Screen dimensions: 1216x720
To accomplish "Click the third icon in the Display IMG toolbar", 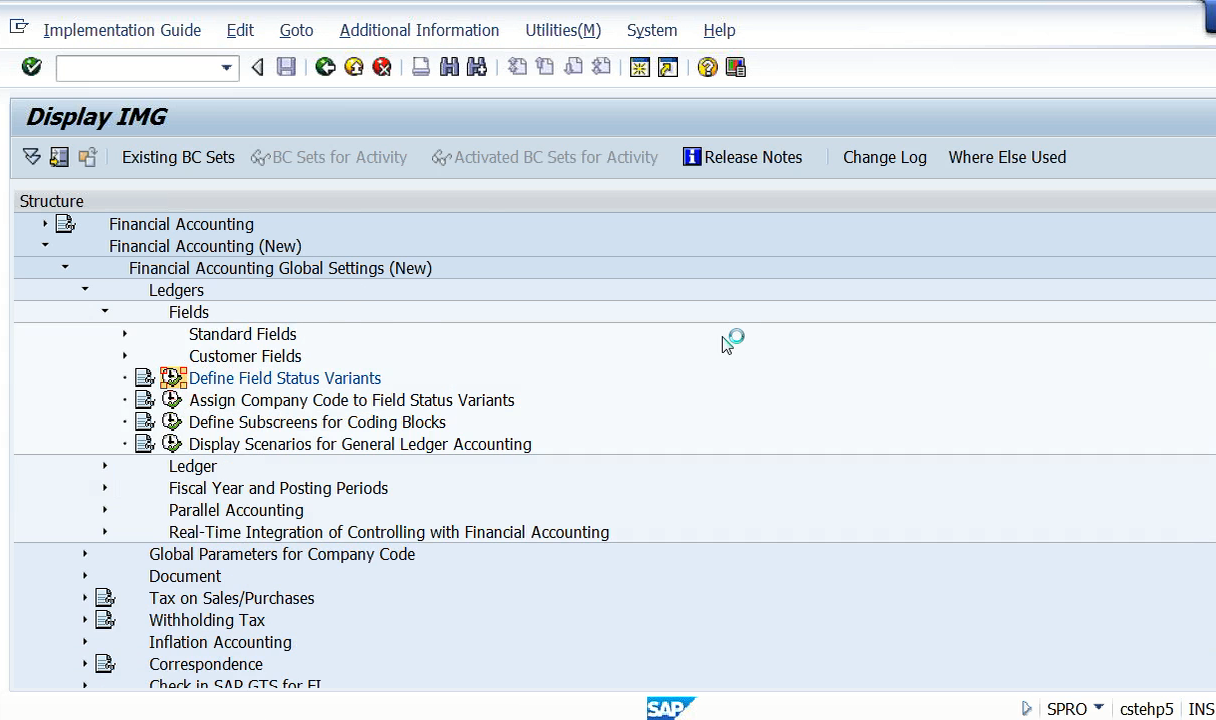I will click(88, 157).
